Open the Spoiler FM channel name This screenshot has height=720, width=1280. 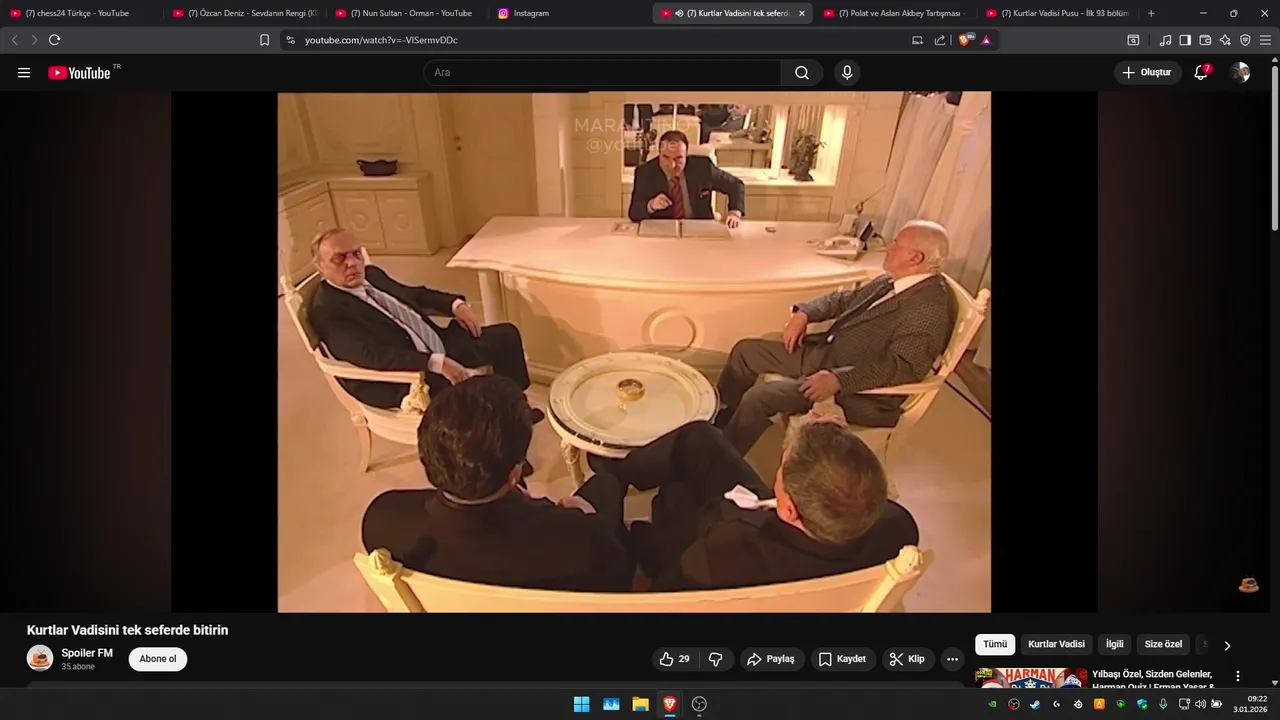point(87,653)
